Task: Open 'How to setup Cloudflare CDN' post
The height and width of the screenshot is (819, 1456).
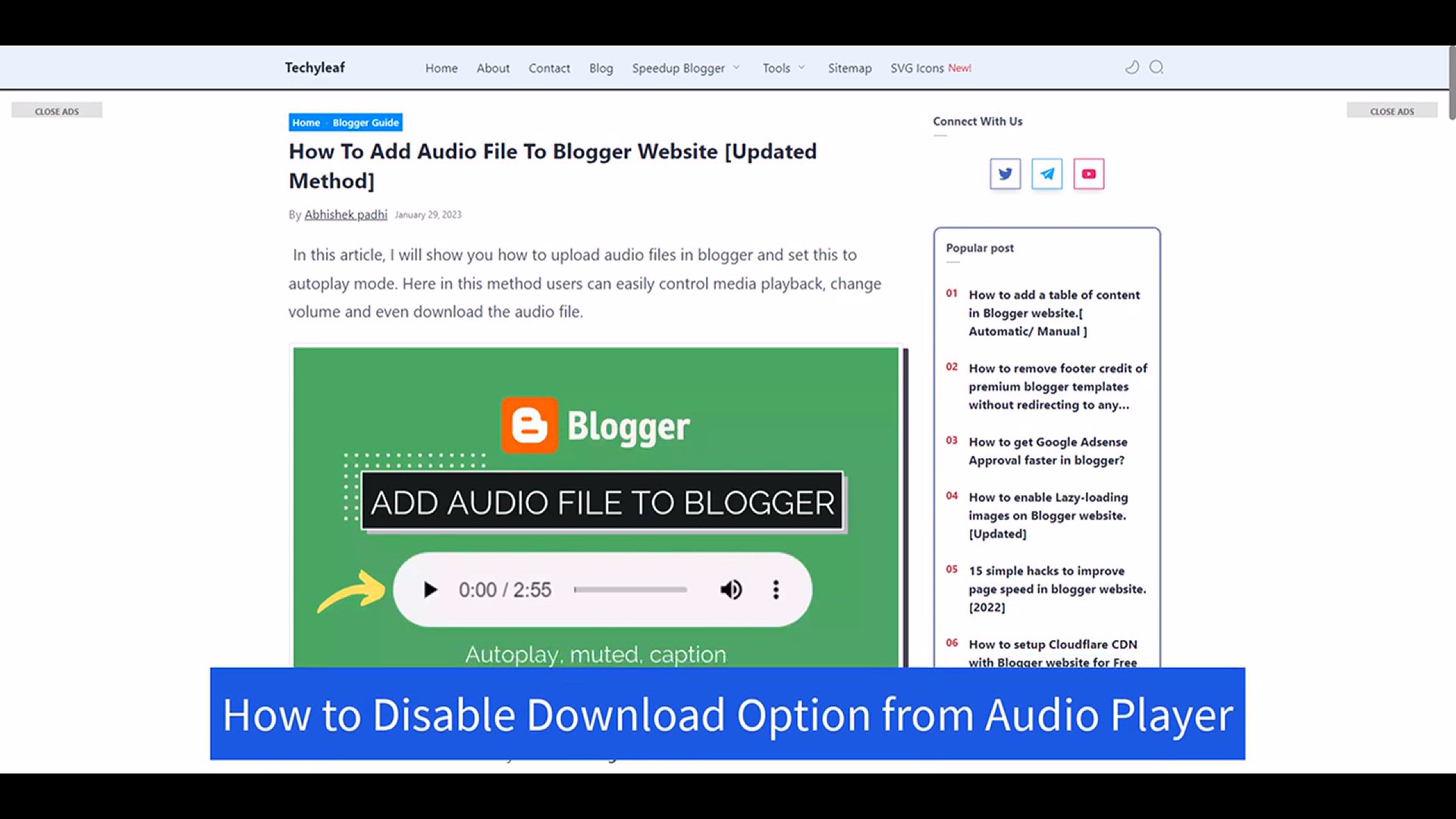Action: point(1053,653)
